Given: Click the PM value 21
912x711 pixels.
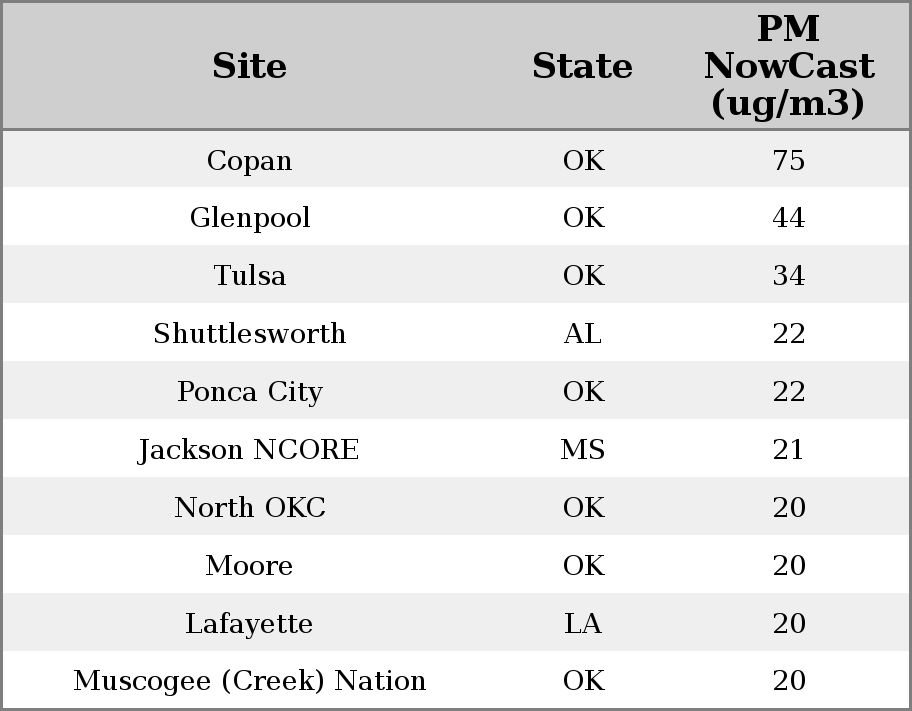Looking at the screenshot, I should (x=788, y=449).
